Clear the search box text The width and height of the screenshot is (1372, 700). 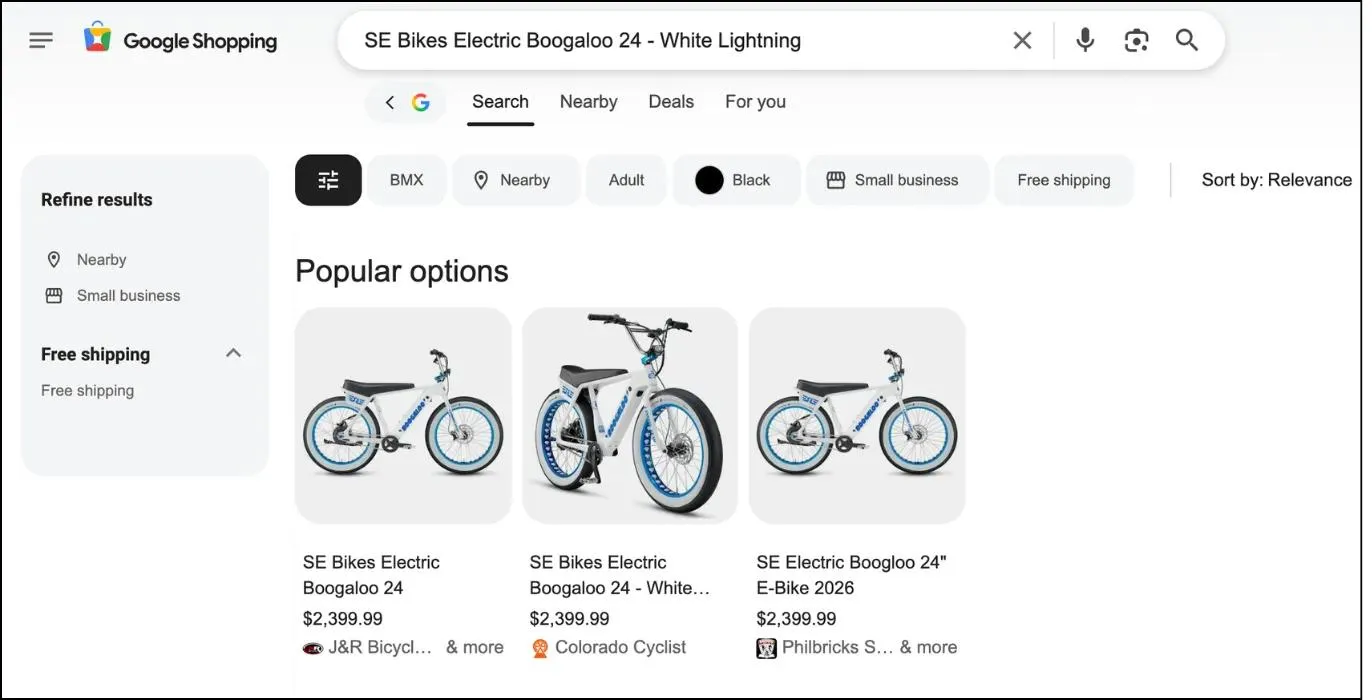[x=1022, y=41]
